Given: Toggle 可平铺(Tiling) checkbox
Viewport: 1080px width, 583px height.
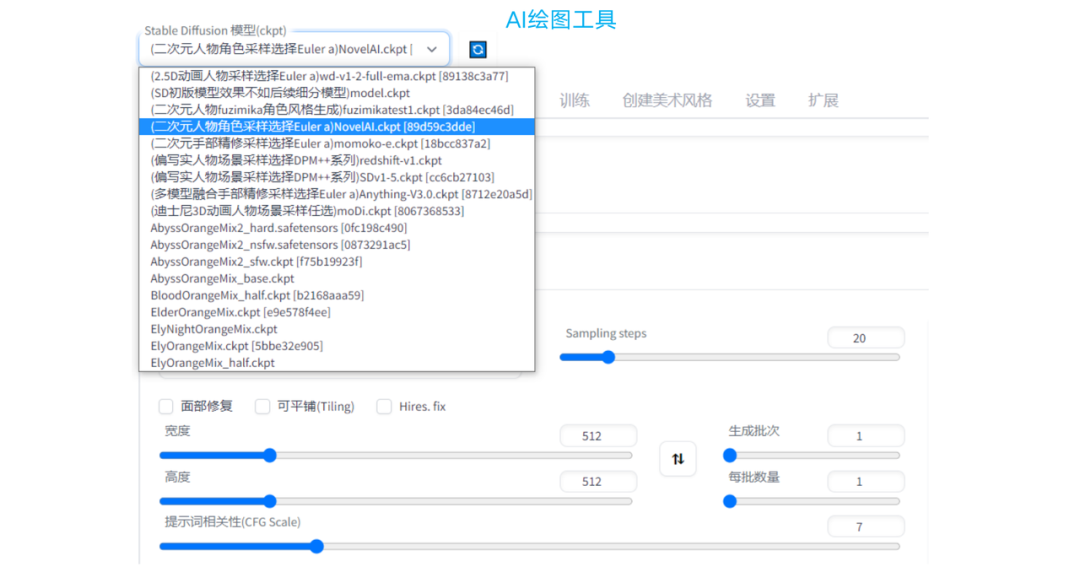Looking at the screenshot, I should tap(262, 407).
